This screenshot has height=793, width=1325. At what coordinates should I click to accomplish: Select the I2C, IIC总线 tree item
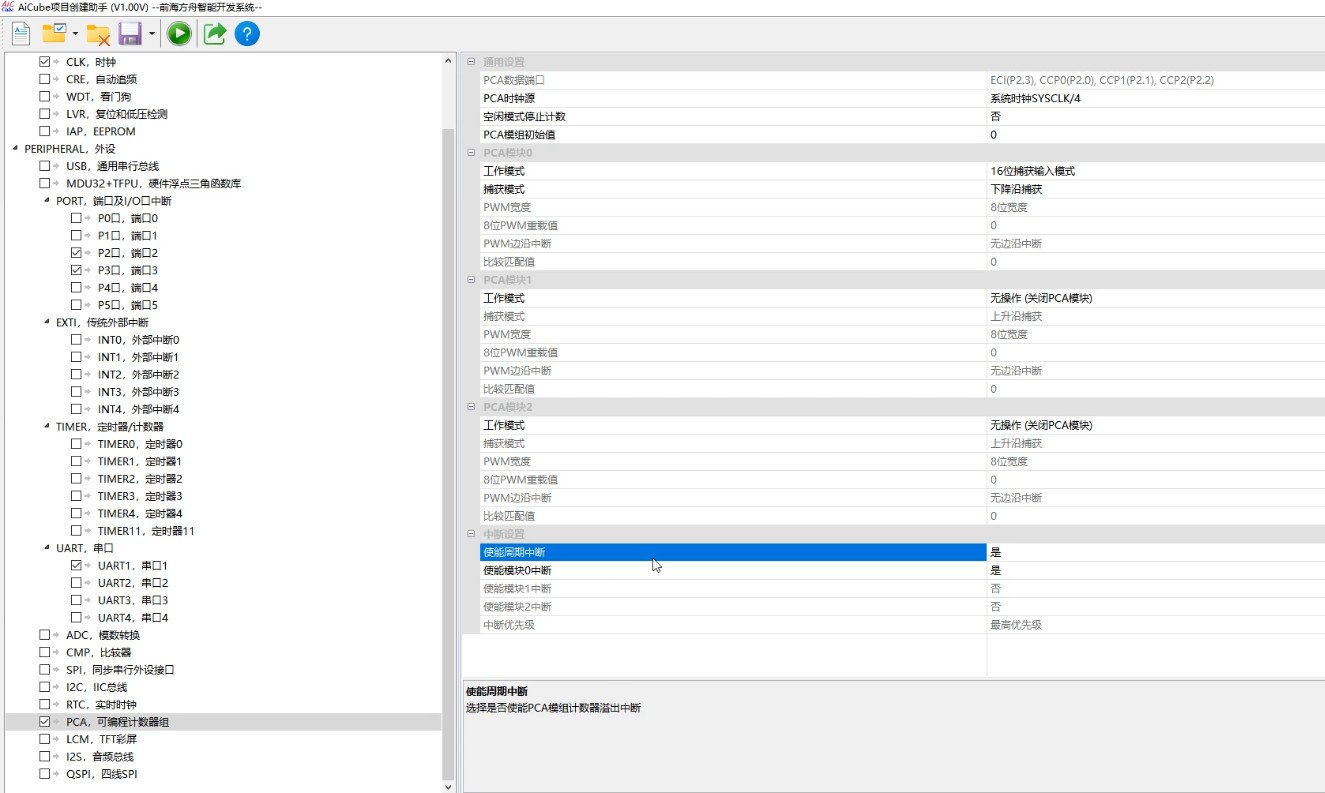click(100, 687)
